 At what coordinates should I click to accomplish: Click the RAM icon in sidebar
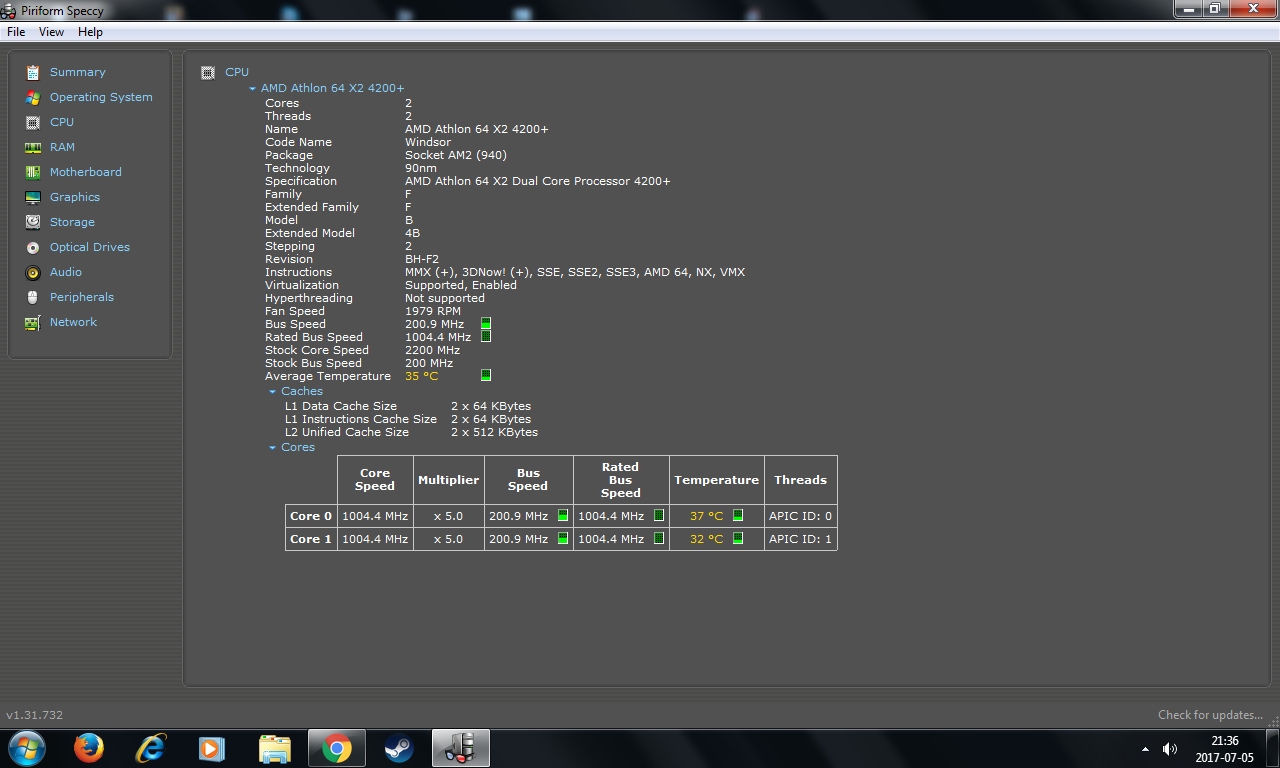pyautogui.click(x=33, y=147)
